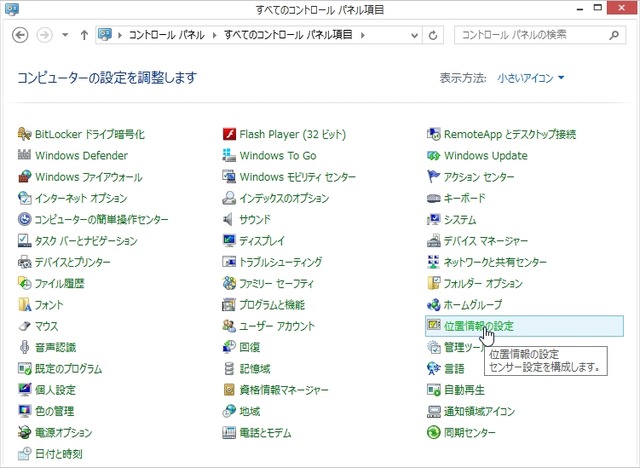
Task: Open the 通知領域アイコン link
Action: tap(480, 411)
